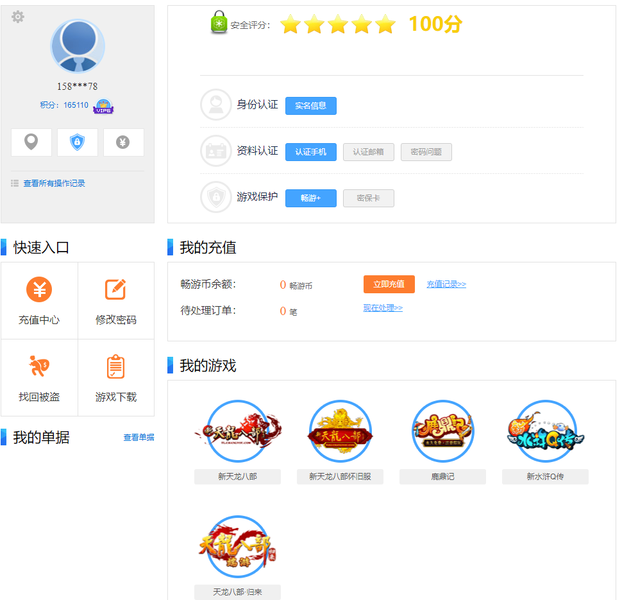Open the 充值记录>> link
Viewport: 622px width, 600px height.
tap(446, 284)
